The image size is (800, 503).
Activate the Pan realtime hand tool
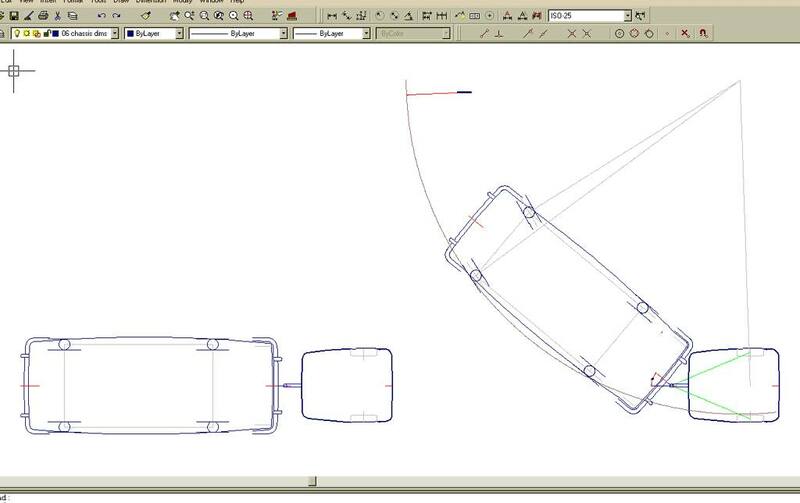coord(174,16)
